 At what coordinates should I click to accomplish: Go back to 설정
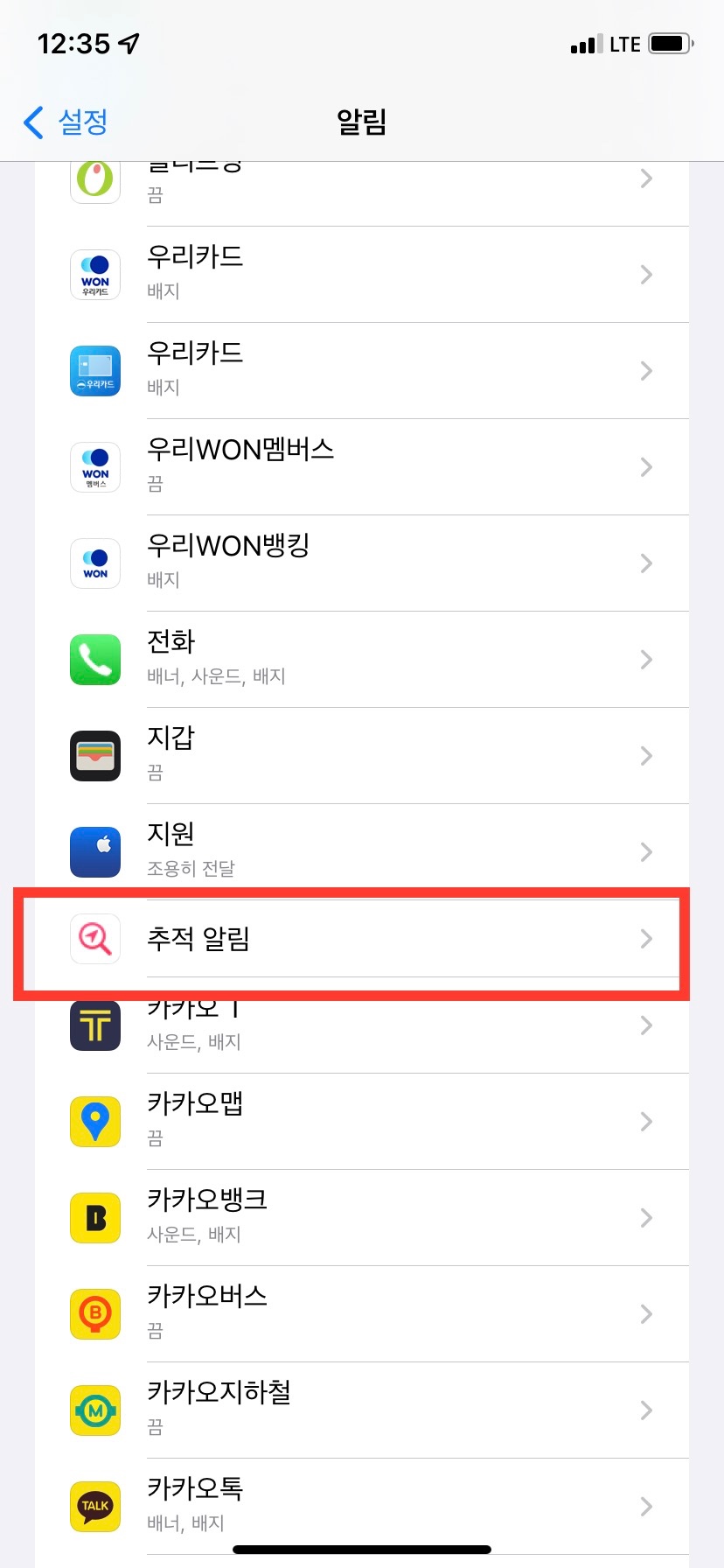[66, 122]
